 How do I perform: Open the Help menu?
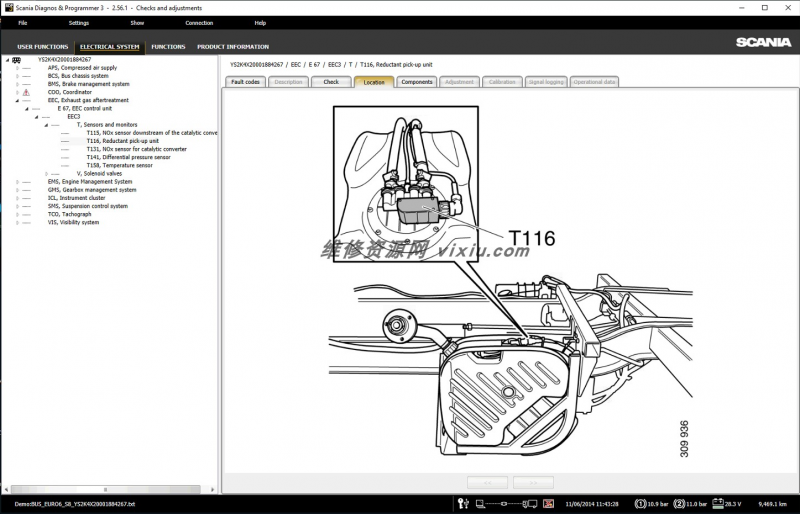pyautogui.click(x=260, y=23)
